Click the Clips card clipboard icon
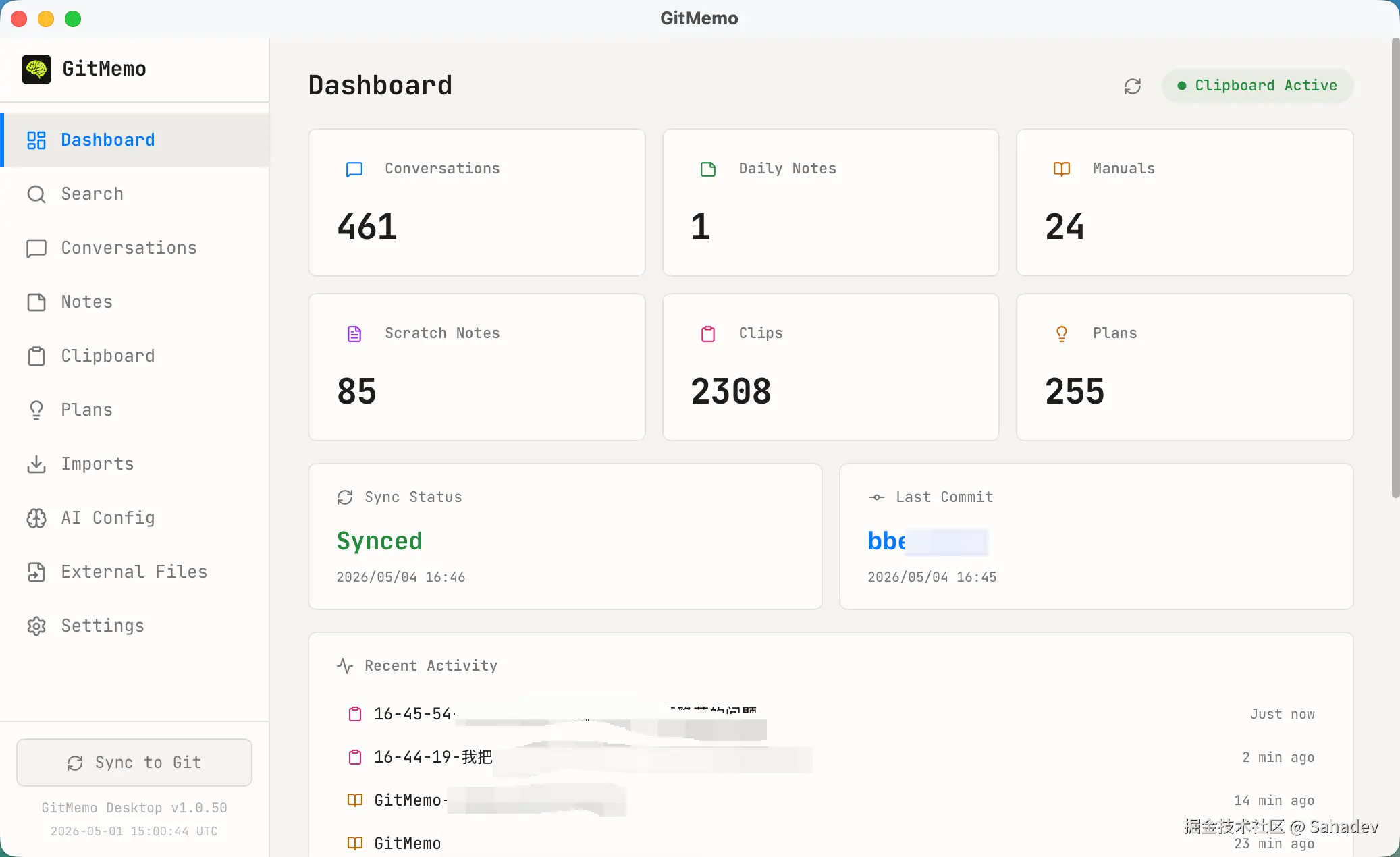Image resolution: width=1400 pixels, height=857 pixels. pos(708,333)
